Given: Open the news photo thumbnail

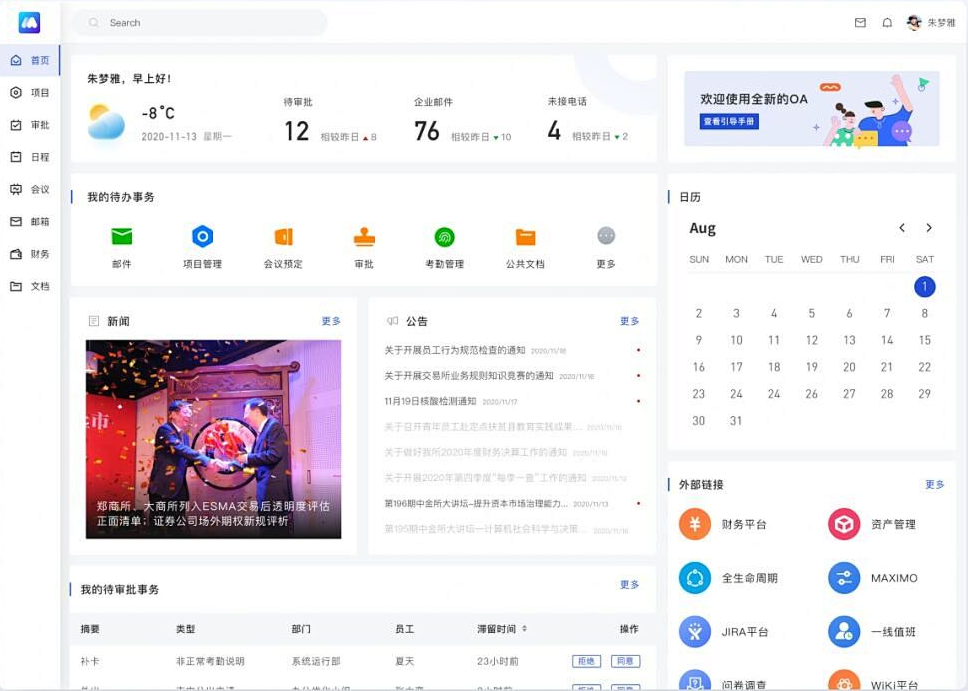Looking at the screenshot, I should pos(213,439).
